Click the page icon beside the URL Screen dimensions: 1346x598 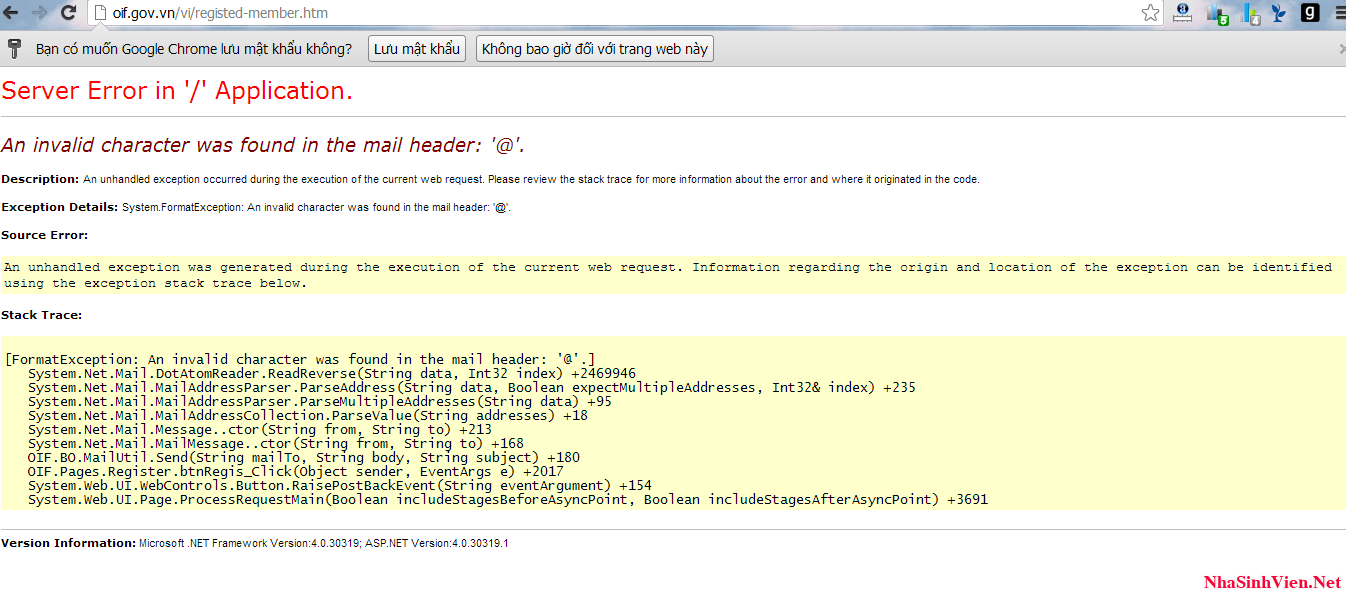pyautogui.click(x=100, y=13)
